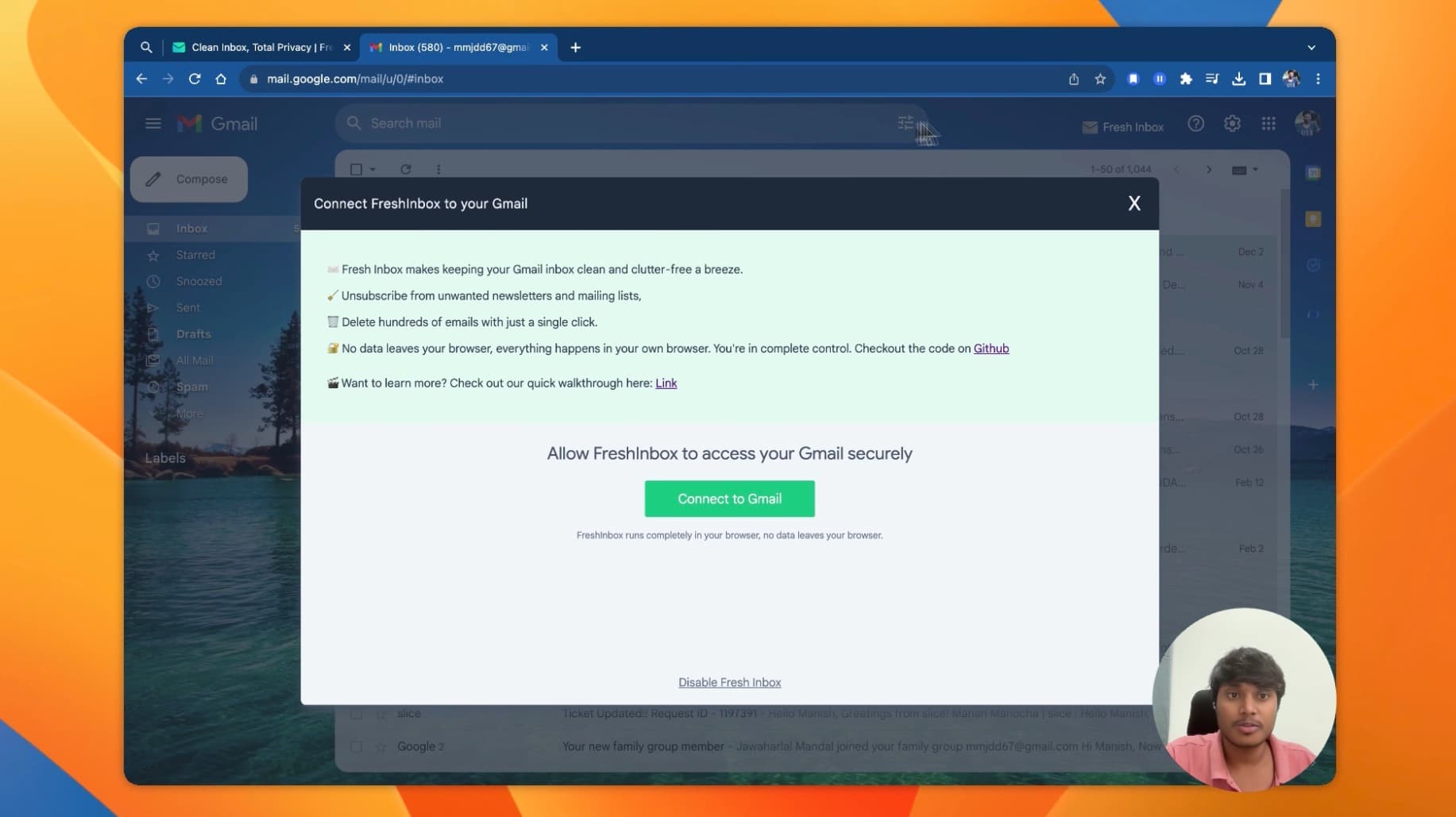This screenshot has width=1456, height=817.
Task: Expand the Chrome tab search chevron
Action: [1311, 48]
